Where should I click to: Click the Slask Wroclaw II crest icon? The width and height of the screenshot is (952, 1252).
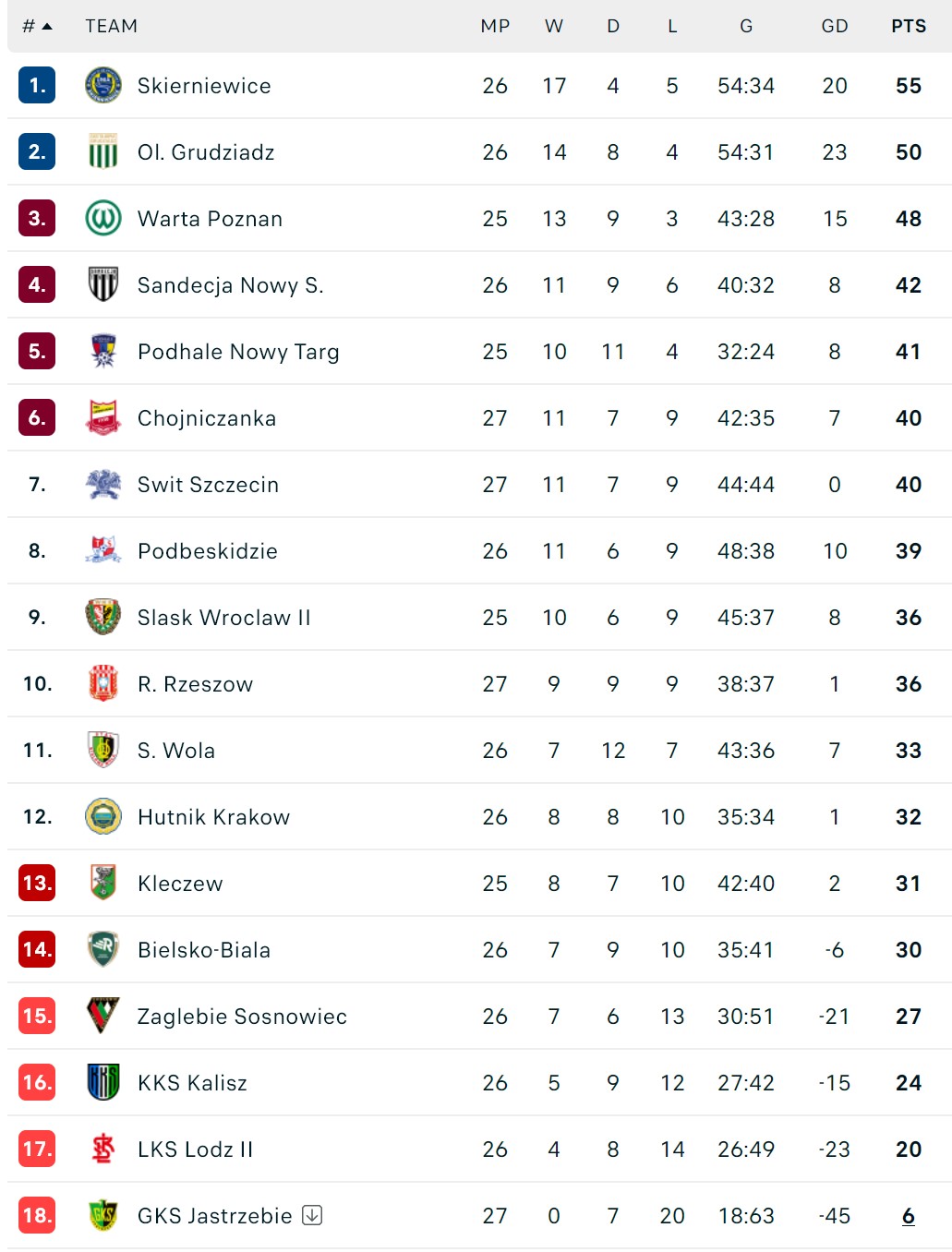[x=103, y=618]
